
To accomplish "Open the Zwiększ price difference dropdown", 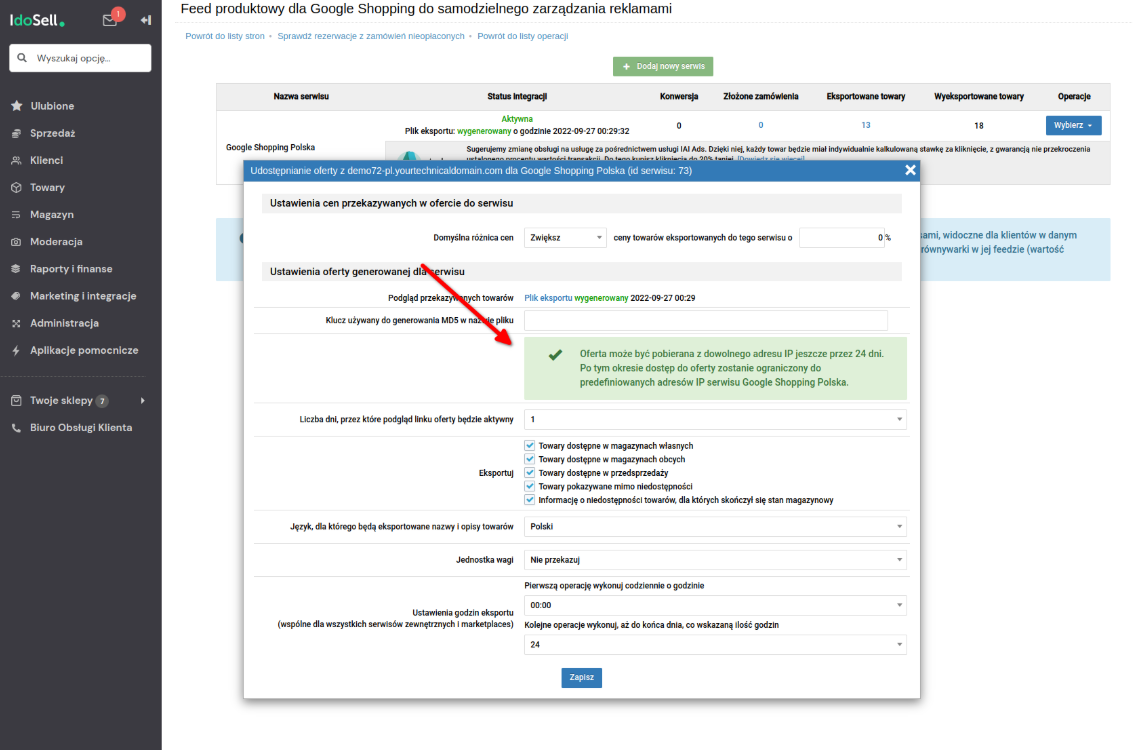I will point(565,238).
